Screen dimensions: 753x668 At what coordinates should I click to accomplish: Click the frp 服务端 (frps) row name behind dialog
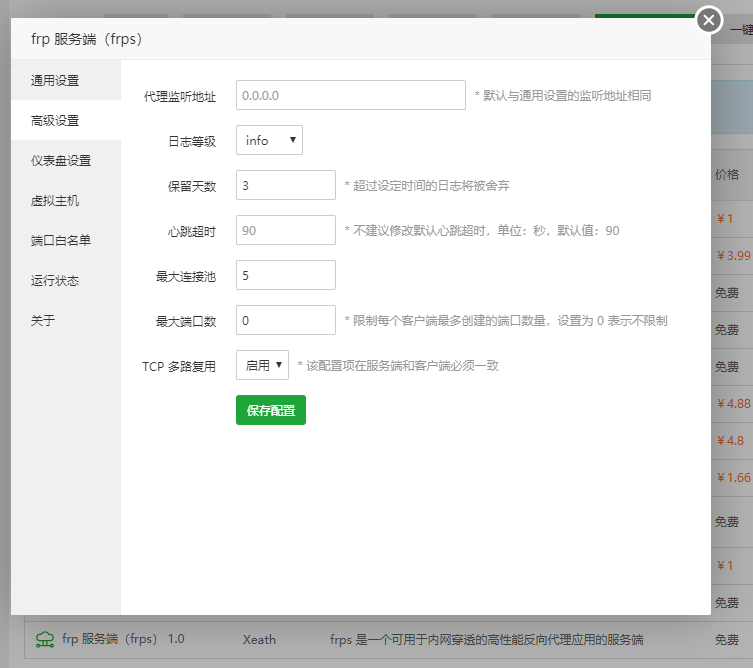109,639
